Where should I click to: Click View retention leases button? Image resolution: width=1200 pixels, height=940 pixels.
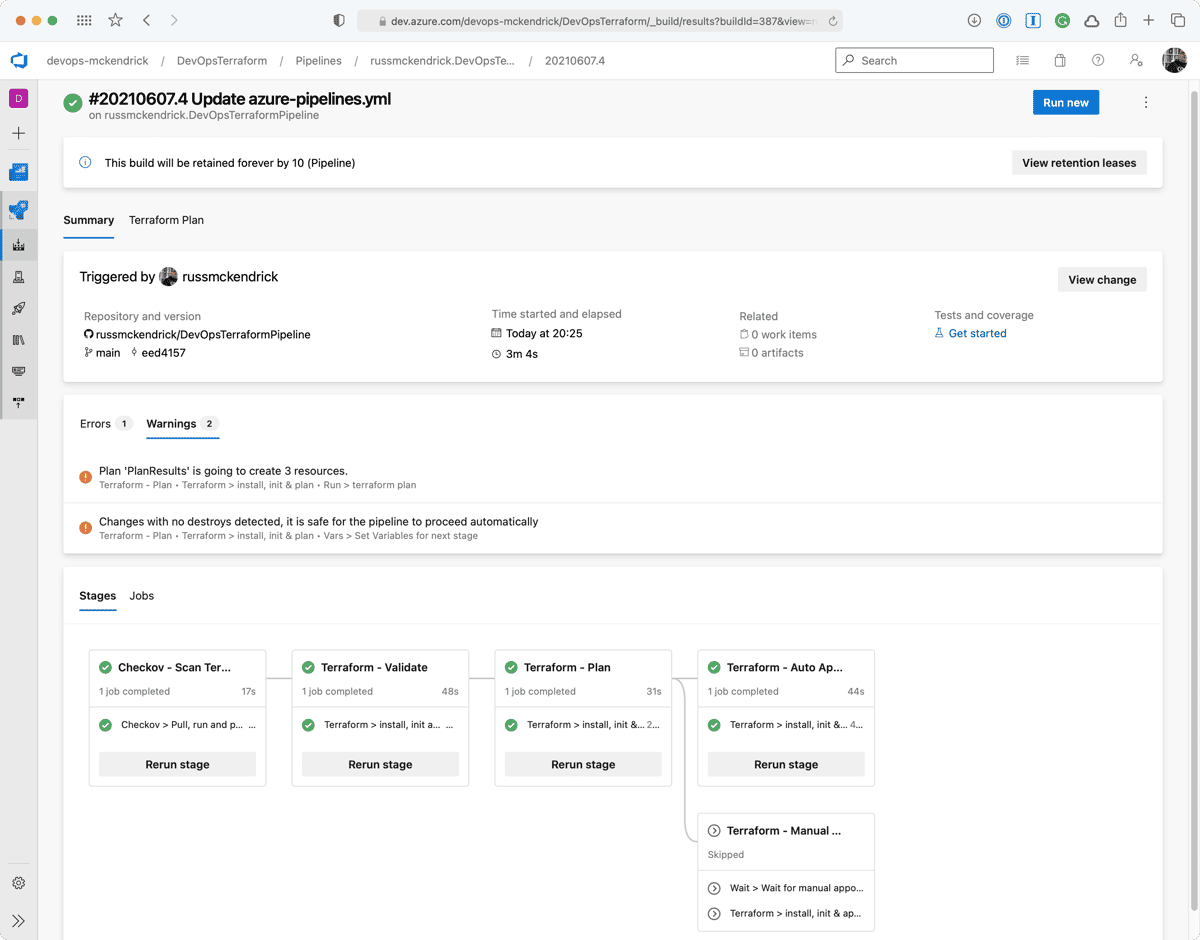(x=1079, y=163)
